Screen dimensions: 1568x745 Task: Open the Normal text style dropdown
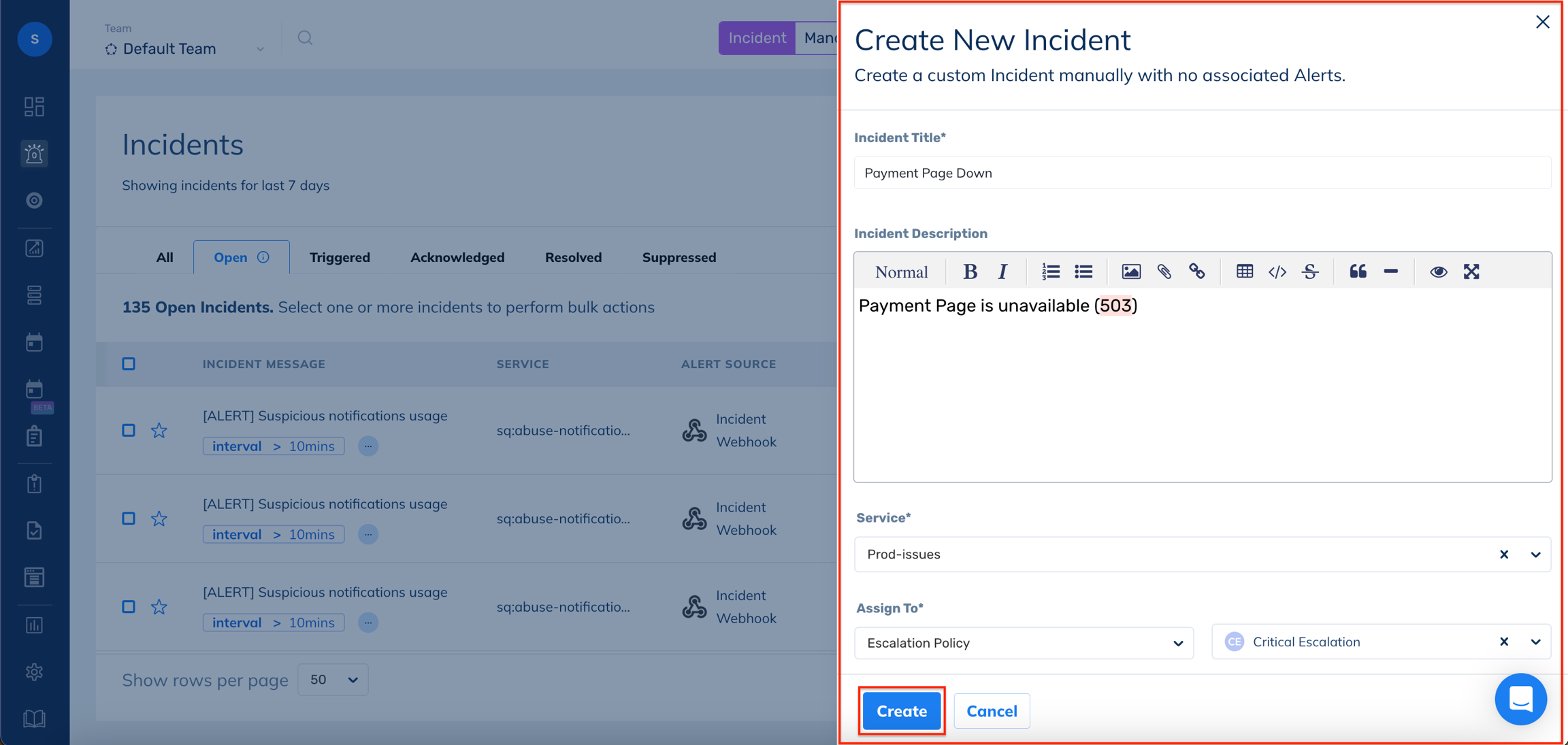[x=901, y=272]
